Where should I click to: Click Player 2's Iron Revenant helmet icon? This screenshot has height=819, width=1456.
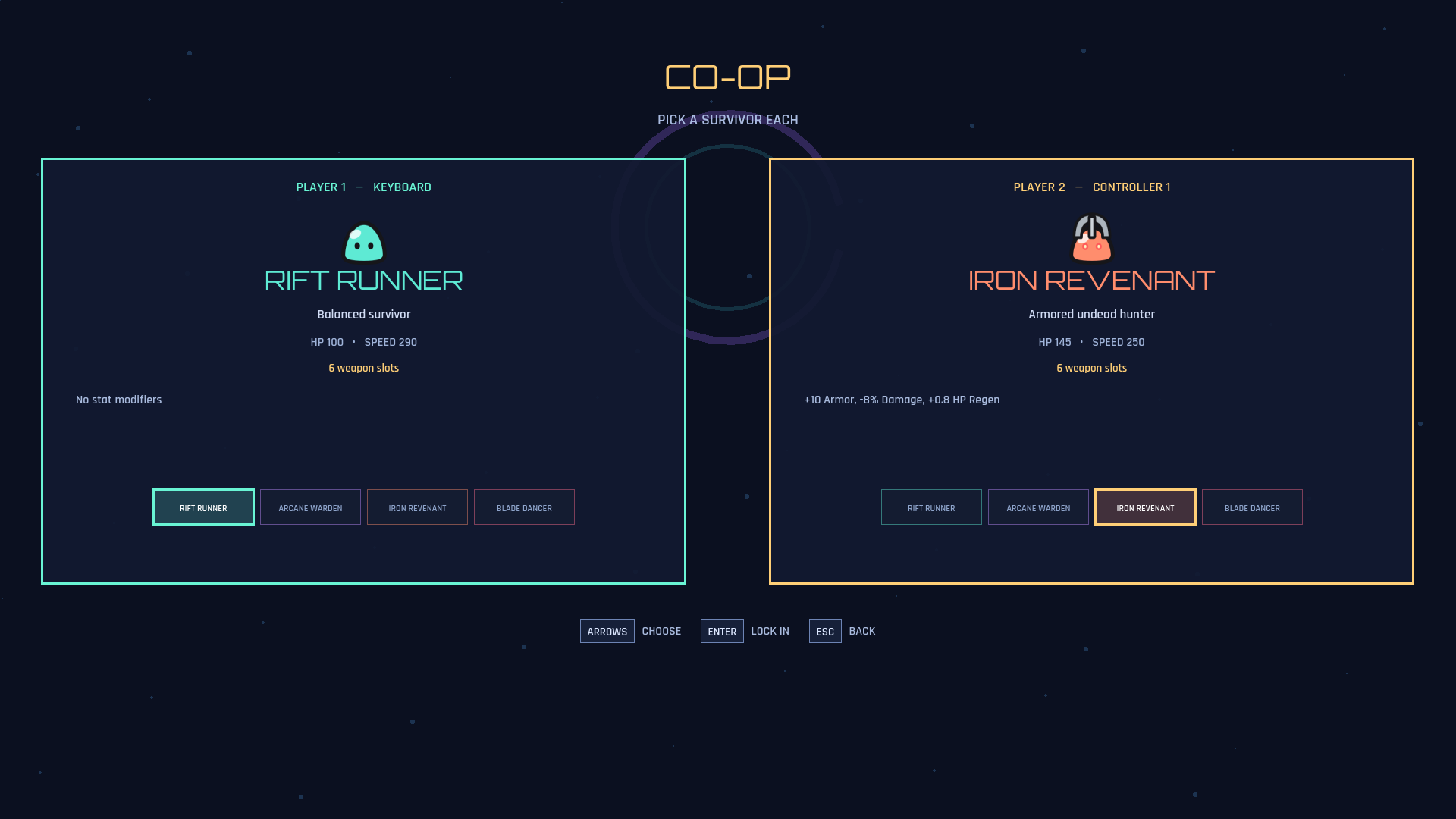tap(1092, 238)
